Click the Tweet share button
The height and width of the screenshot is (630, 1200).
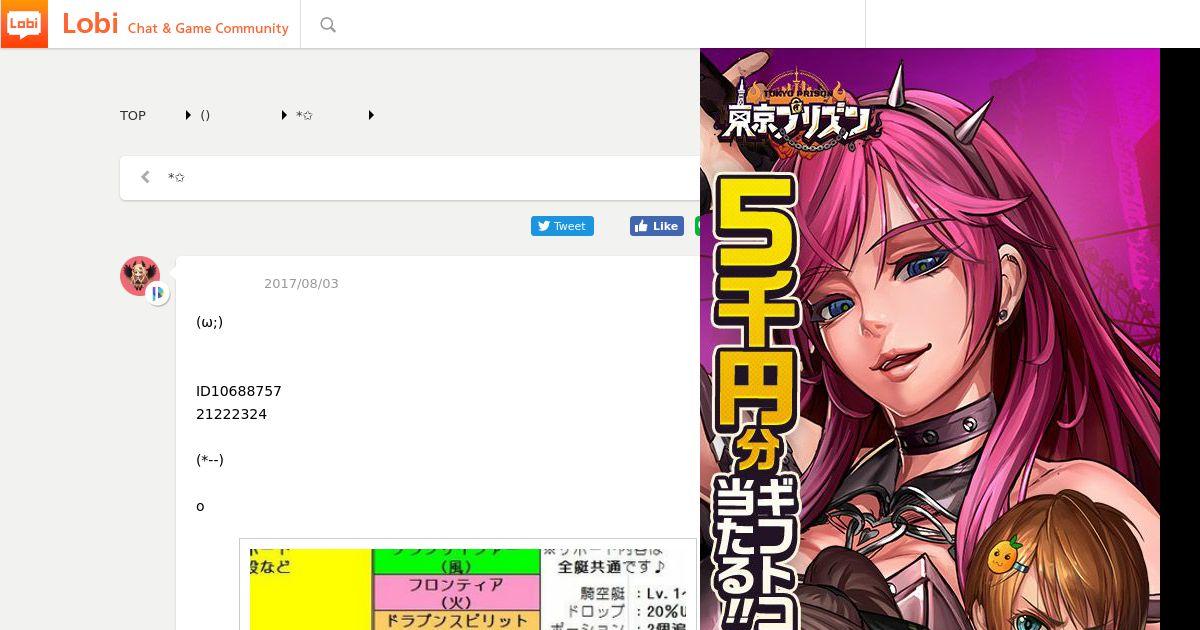pos(562,226)
